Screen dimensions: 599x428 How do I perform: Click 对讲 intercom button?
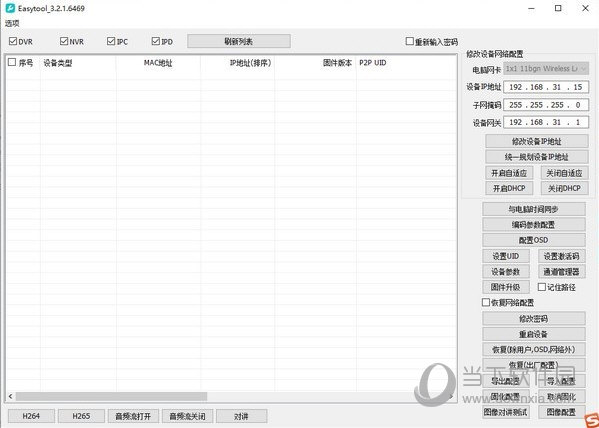(241, 416)
